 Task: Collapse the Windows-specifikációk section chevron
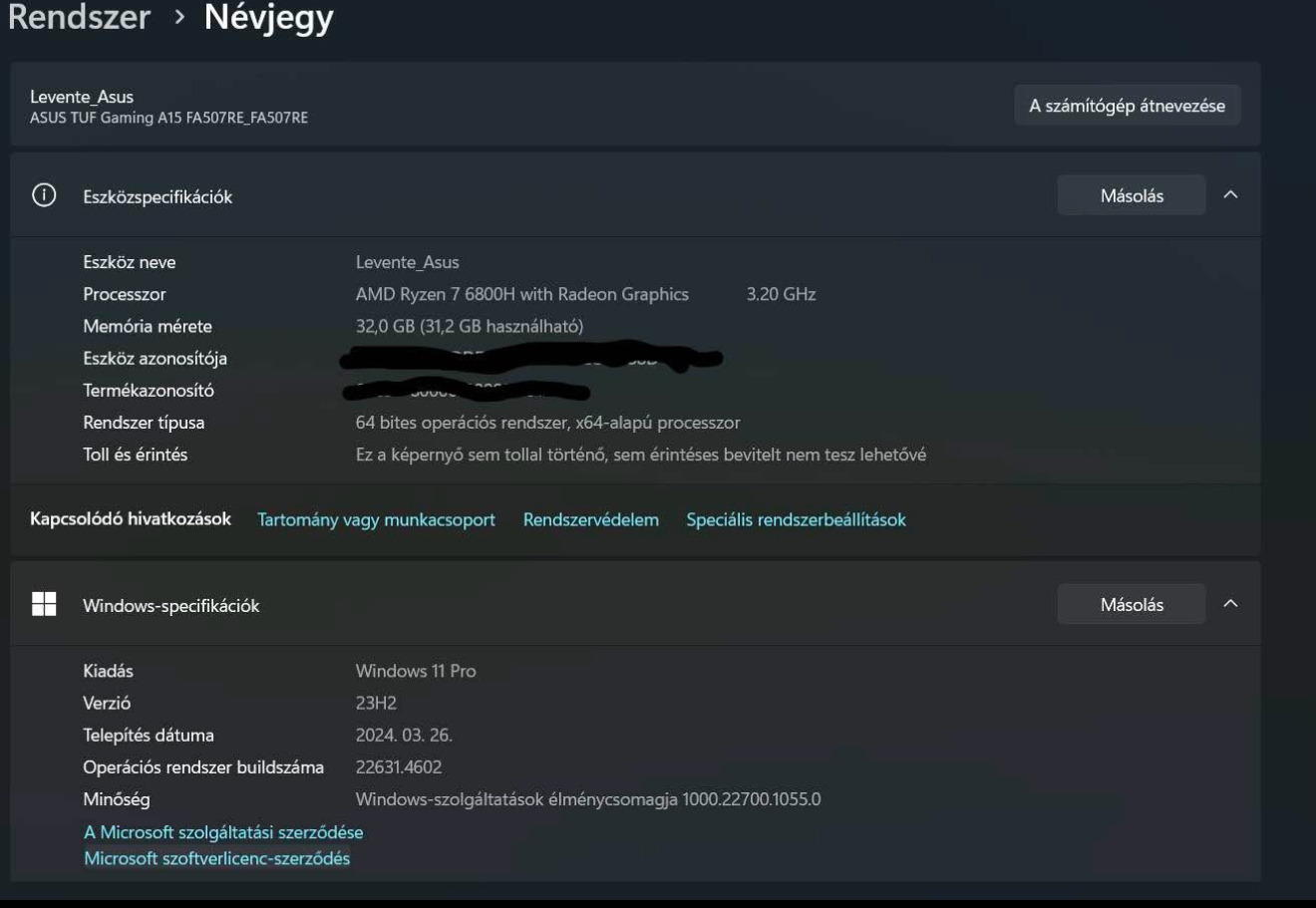pyautogui.click(x=1230, y=604)
